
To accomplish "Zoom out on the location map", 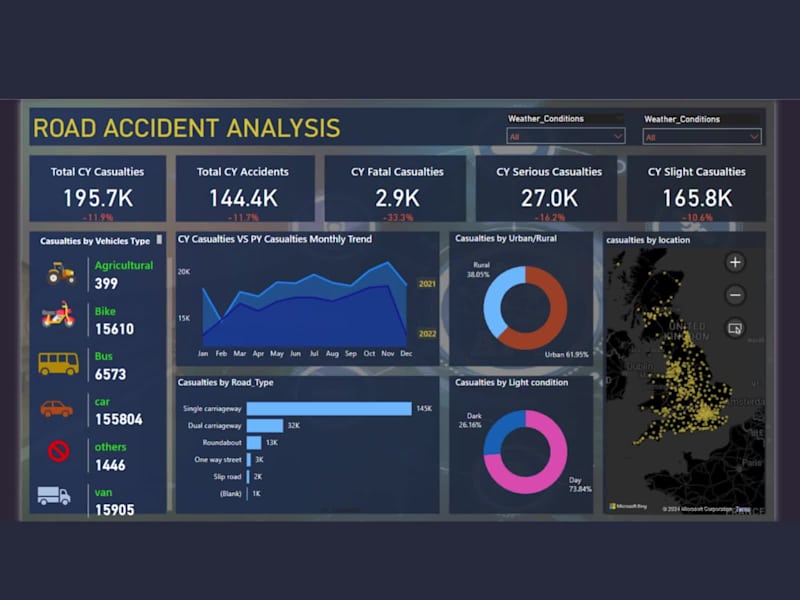I will [x=734, y=295].
